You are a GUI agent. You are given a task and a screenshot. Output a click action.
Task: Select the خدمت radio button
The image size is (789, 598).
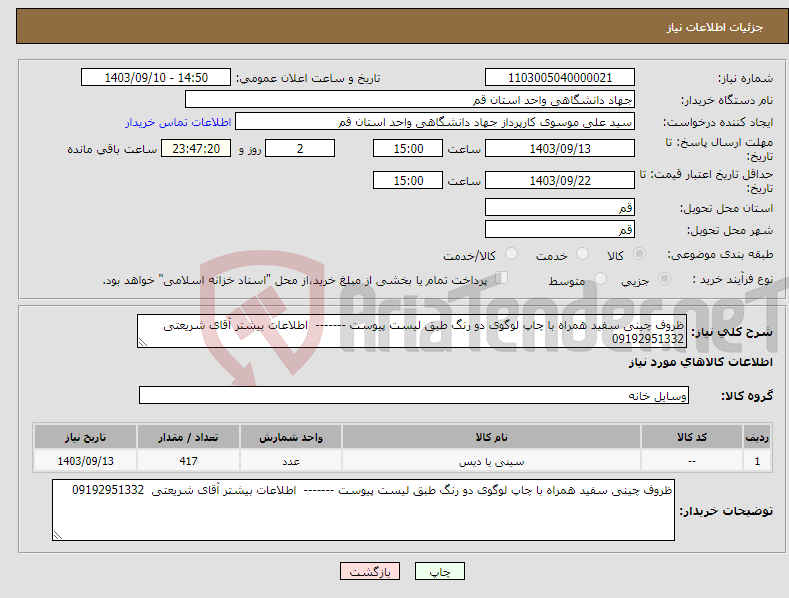pos(582,254)
